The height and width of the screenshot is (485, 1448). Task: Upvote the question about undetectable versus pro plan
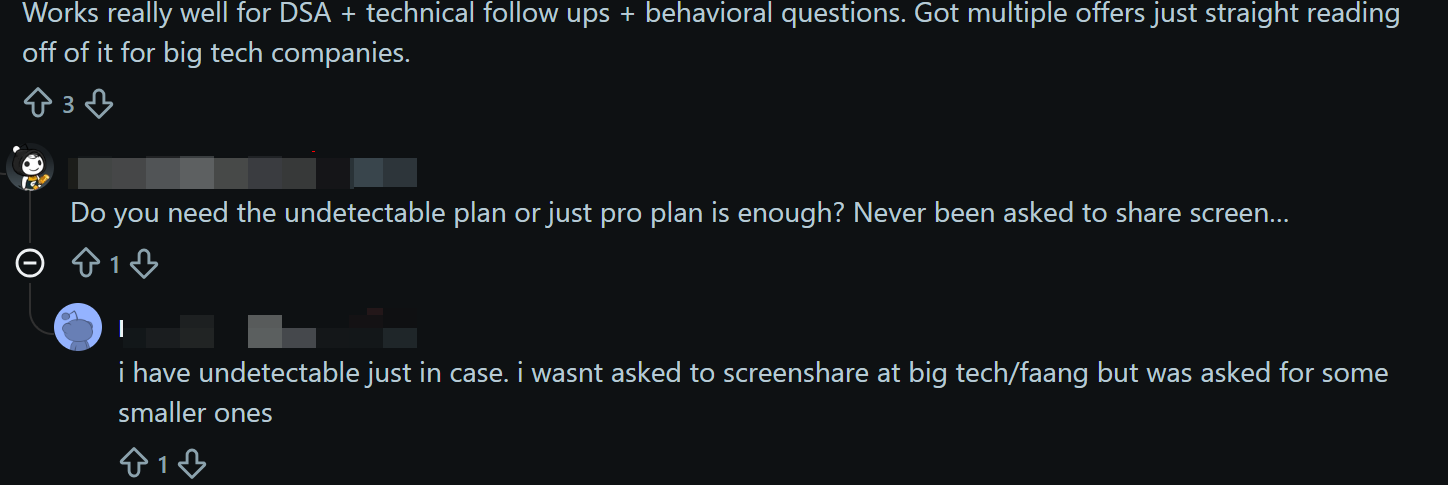click(x=85, y=263)
